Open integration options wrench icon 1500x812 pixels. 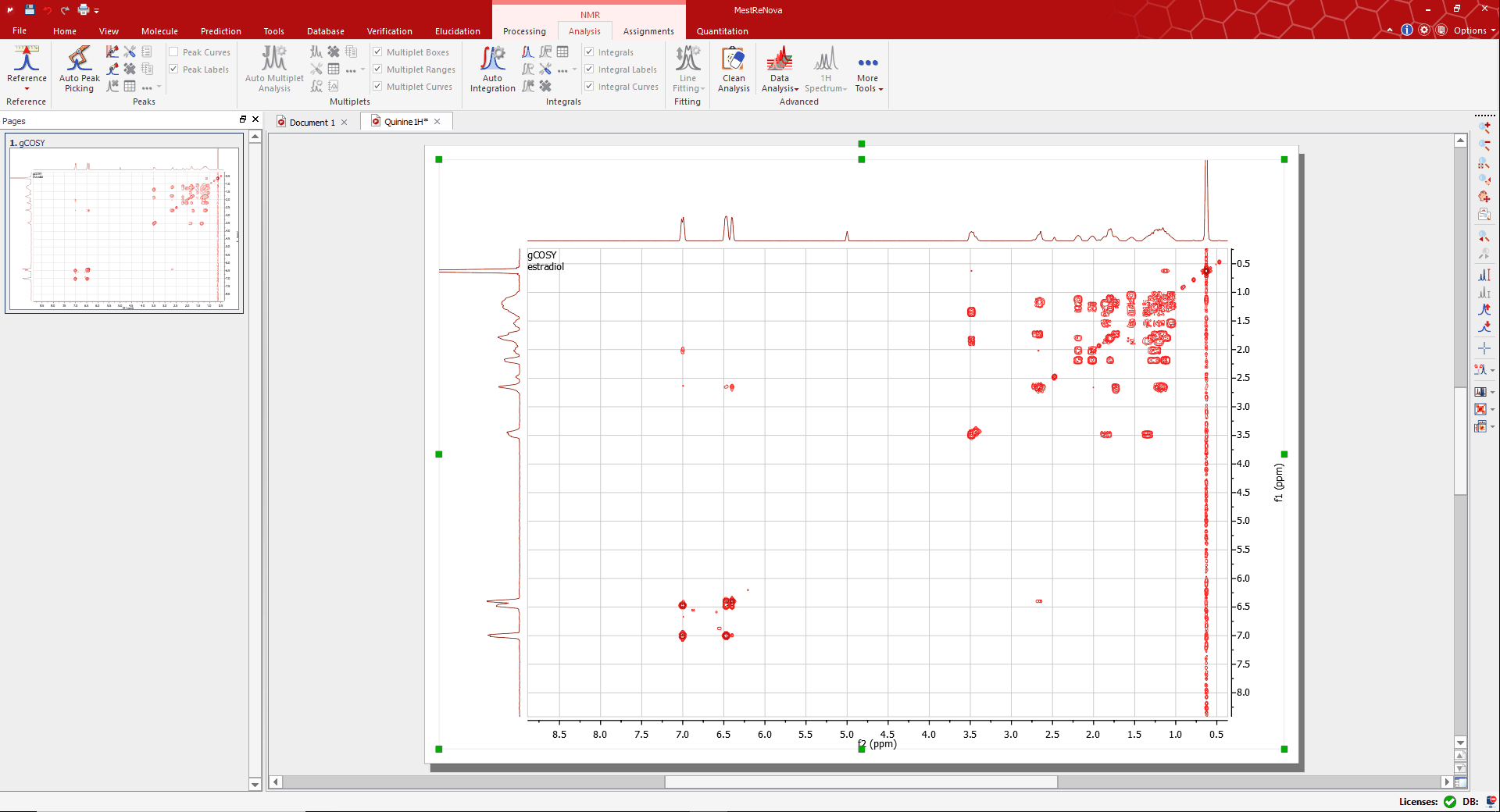(x=545, y=69)
